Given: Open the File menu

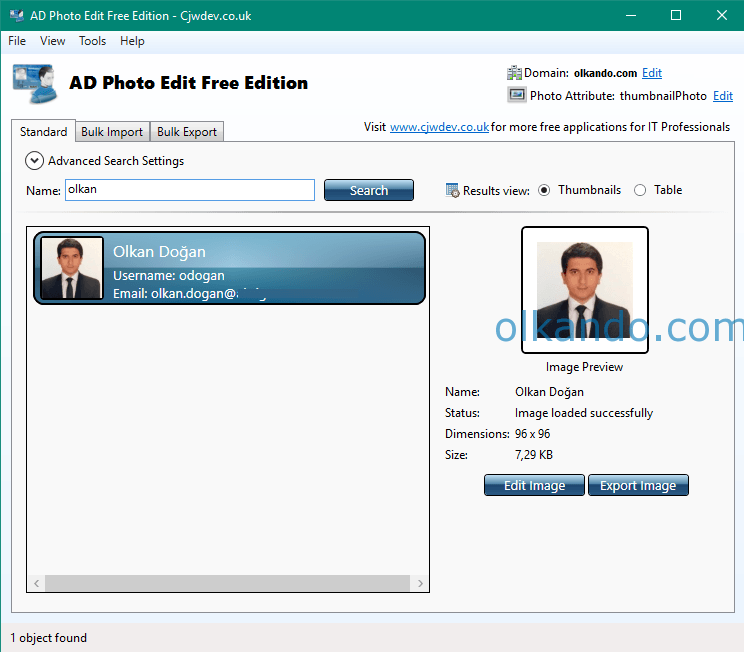Looking at the screenshot, I should tap(17, 41).
